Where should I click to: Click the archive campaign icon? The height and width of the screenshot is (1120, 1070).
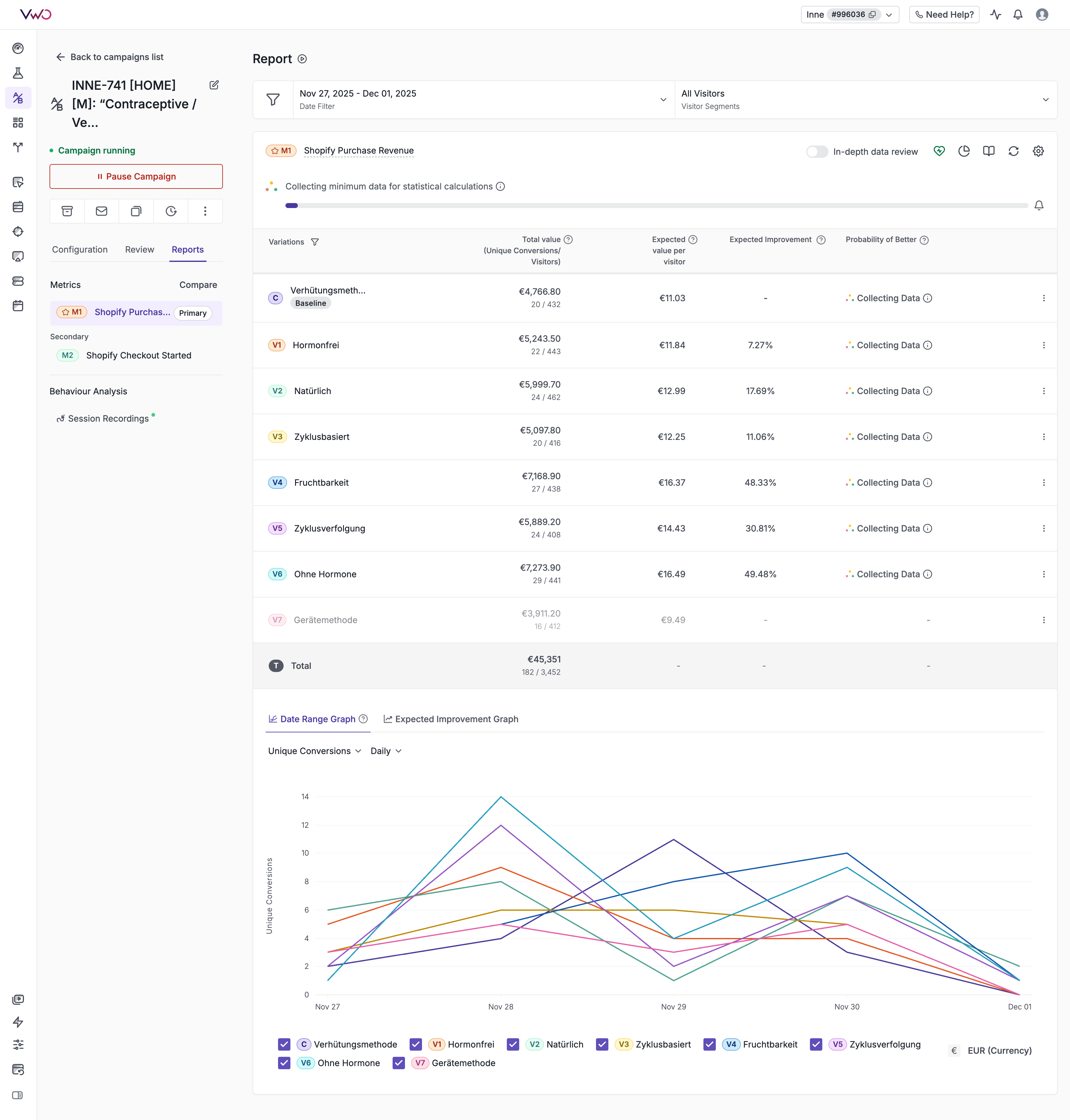pos(67,211)
